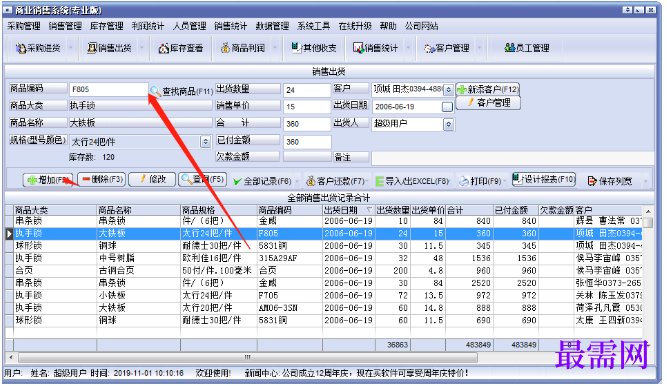Open the 员工管理 toolbar icon
This screenshot has height=386, width=667.
coord(510,48)
